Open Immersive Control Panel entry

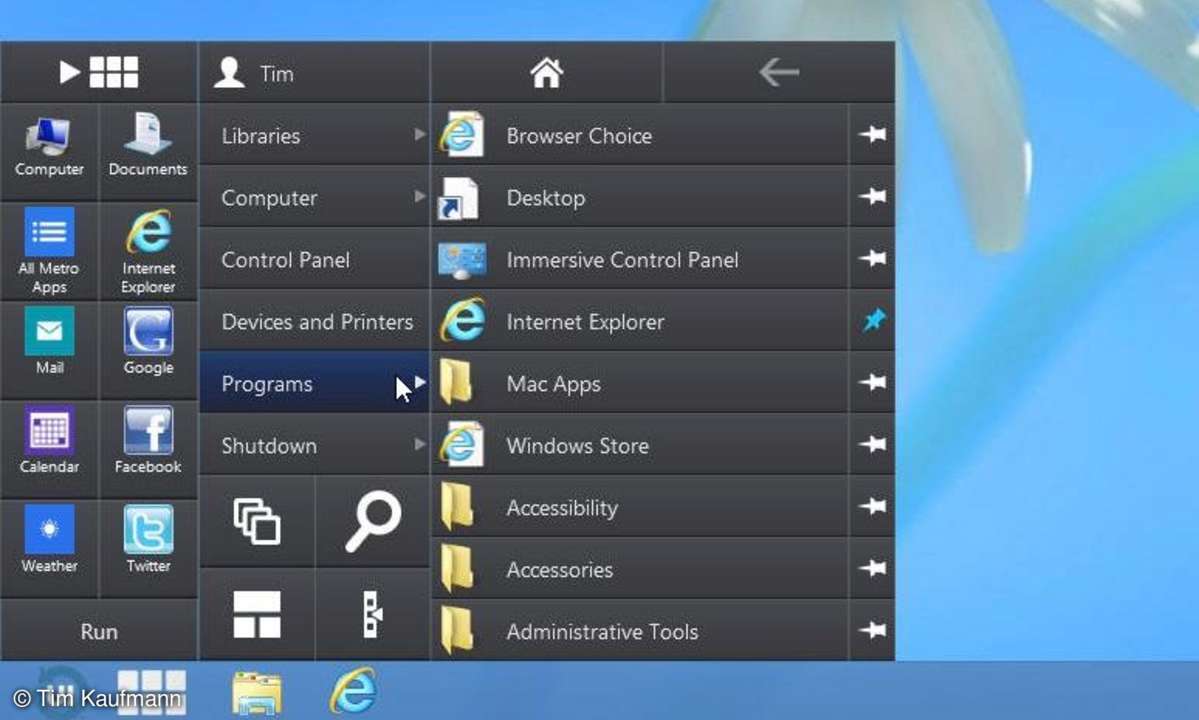point(640,259)
